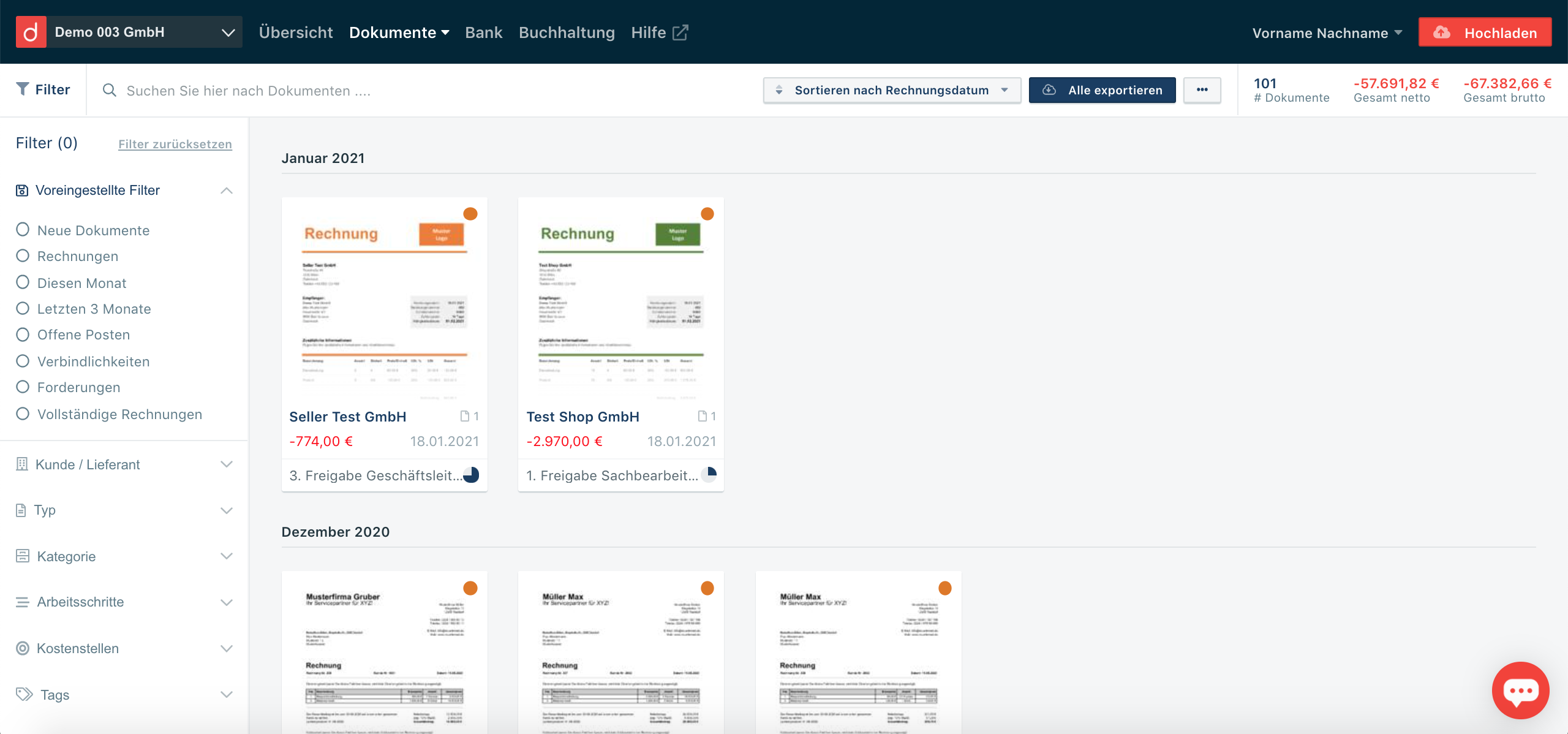1568x734 pixels.
Task: Open the Sortieren nach Rechnungsdatum dropdown
Action: click(x=891, y=90)
